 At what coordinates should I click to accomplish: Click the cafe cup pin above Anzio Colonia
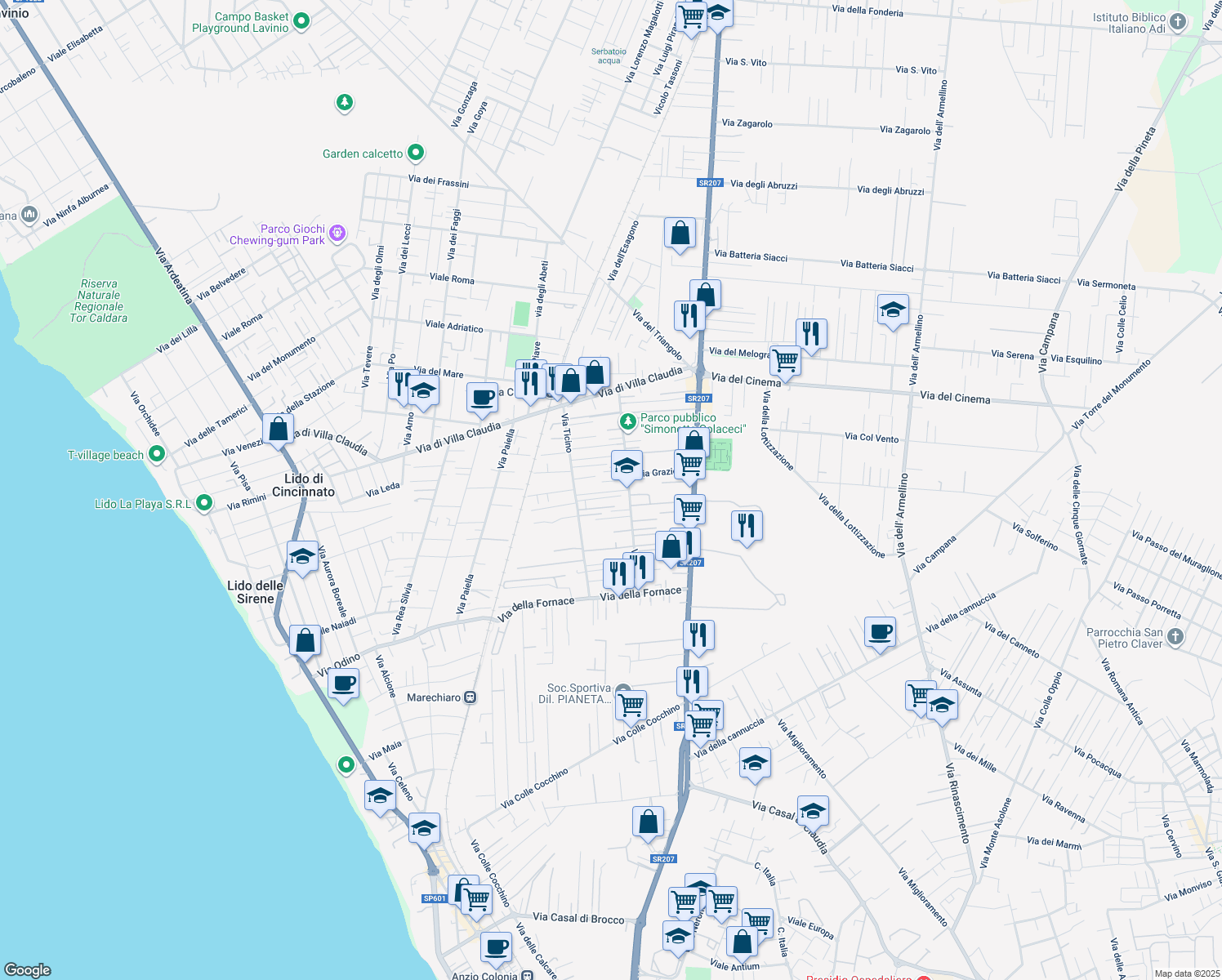(x=496, y=949)
